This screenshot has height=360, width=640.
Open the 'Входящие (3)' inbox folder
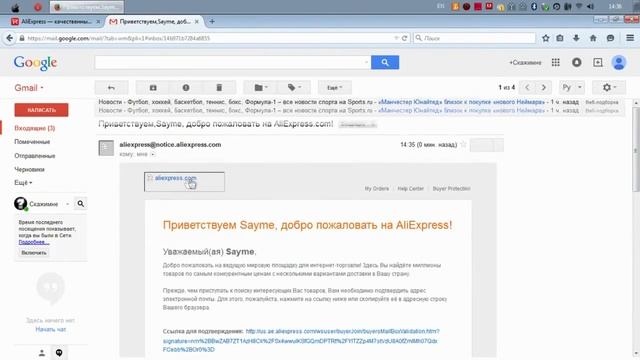pos(35,128)
